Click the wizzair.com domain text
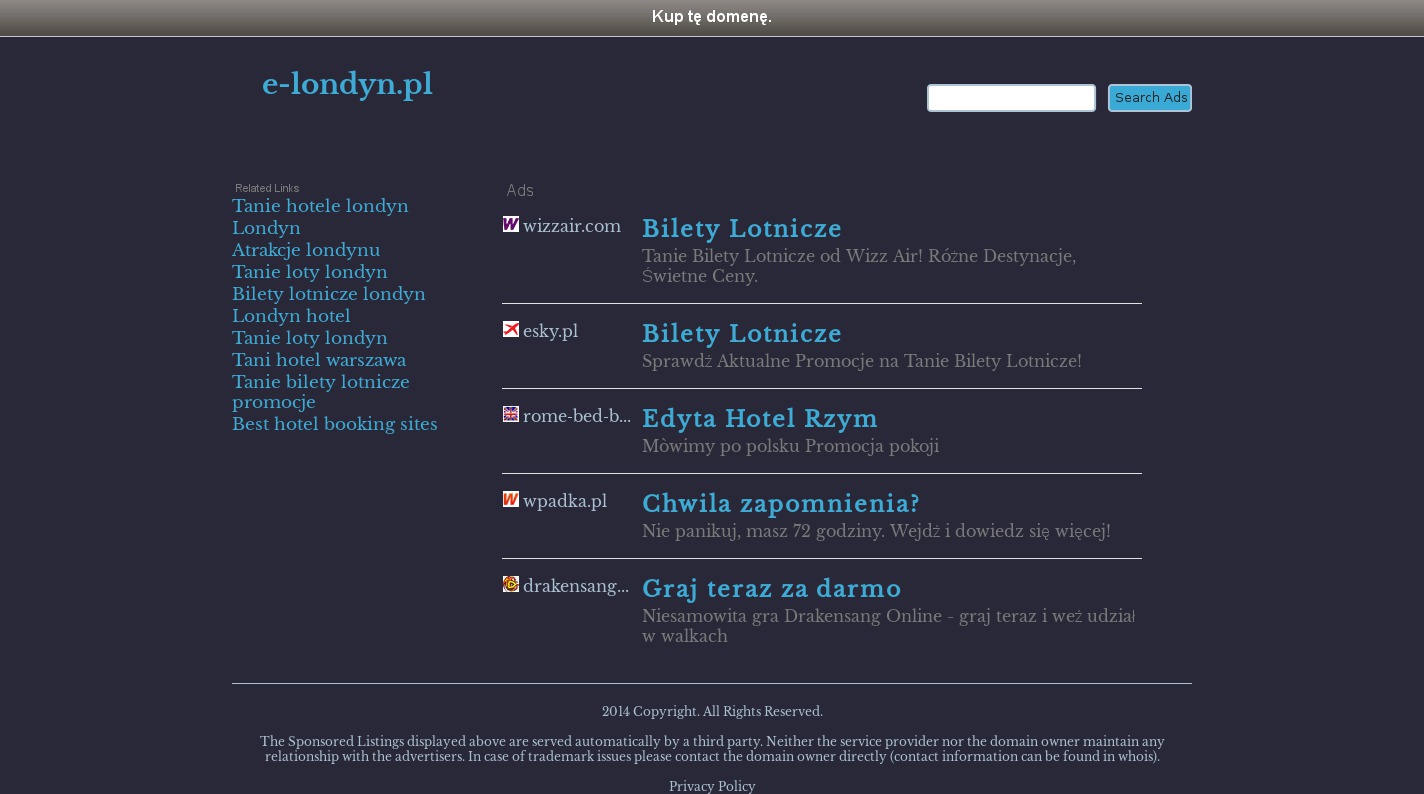Image resolution: width=1424 pixels, height=794 pixels. 571,227
